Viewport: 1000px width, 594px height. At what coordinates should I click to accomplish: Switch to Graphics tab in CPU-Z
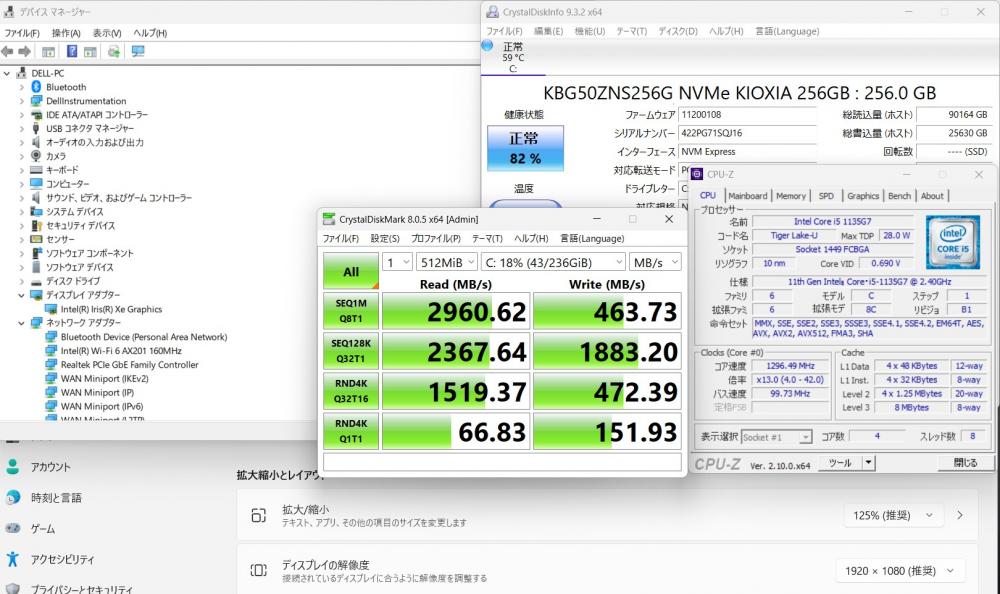(863, 196)
